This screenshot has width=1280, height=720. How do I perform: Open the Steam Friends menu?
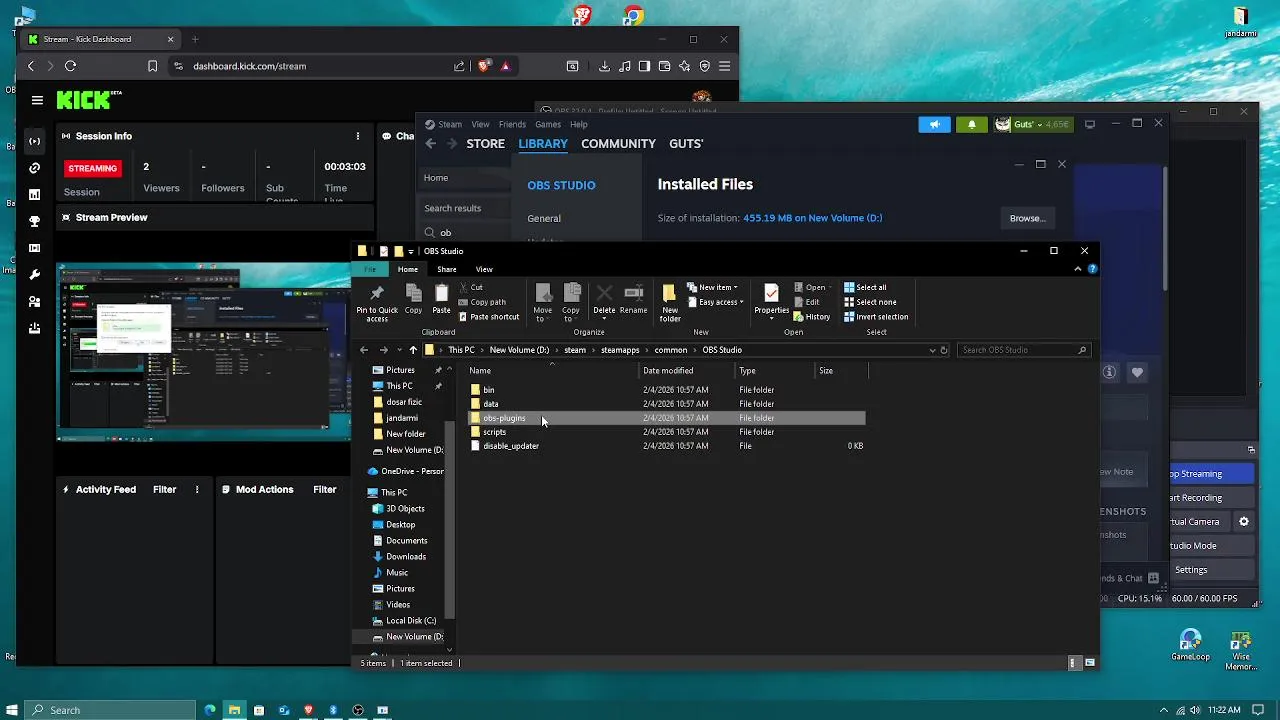pos(512,124)
